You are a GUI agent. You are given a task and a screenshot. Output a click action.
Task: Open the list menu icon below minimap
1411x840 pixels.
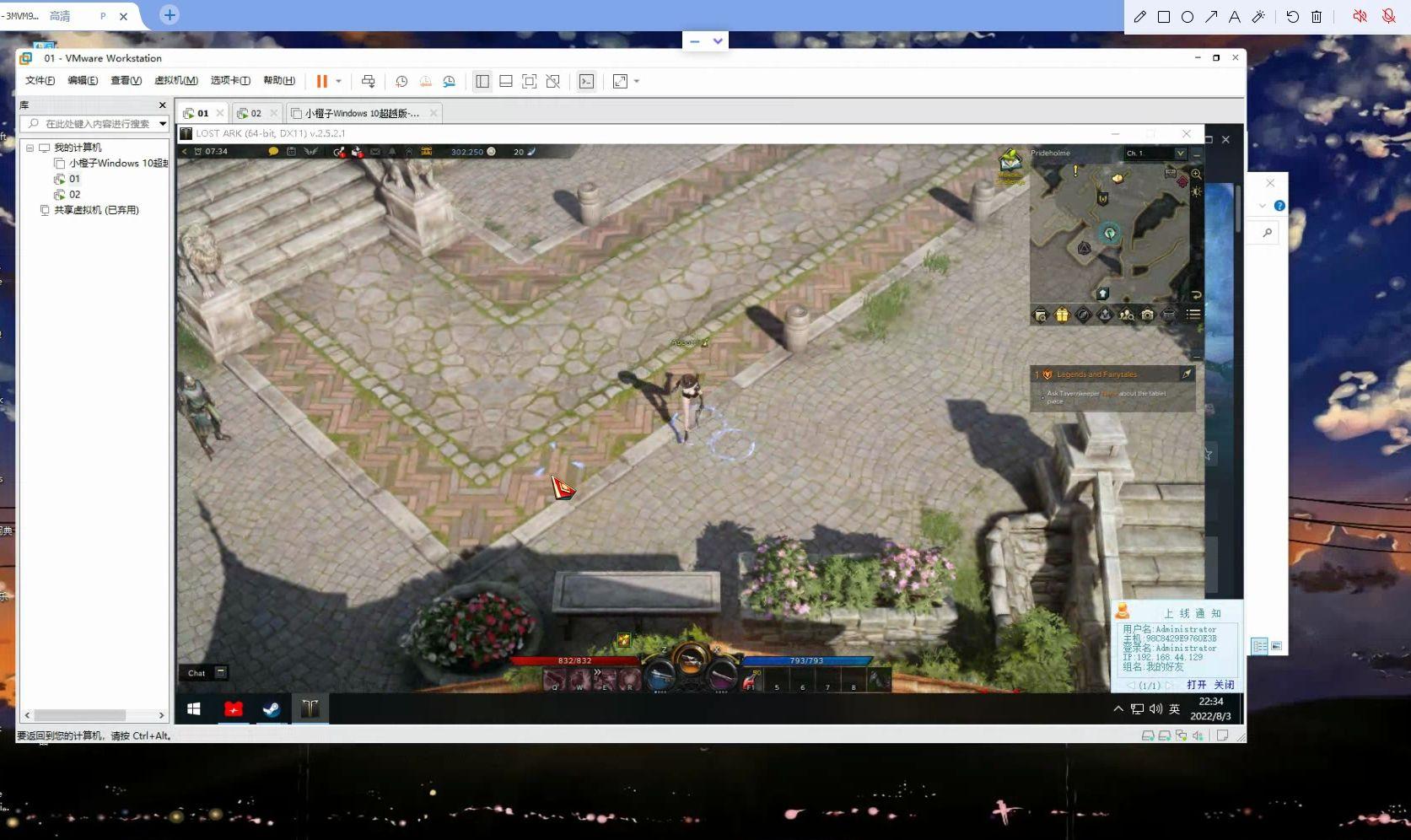tap(1193, 315)
